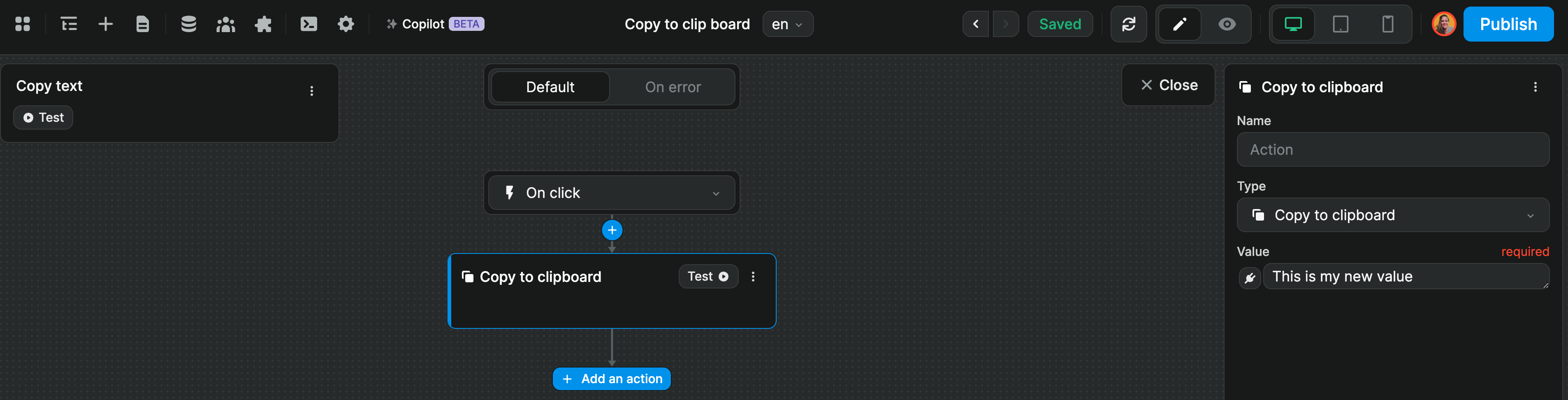Switch to mobile phone viewport
This screenshot has height=400, width=1568.
1388,24
